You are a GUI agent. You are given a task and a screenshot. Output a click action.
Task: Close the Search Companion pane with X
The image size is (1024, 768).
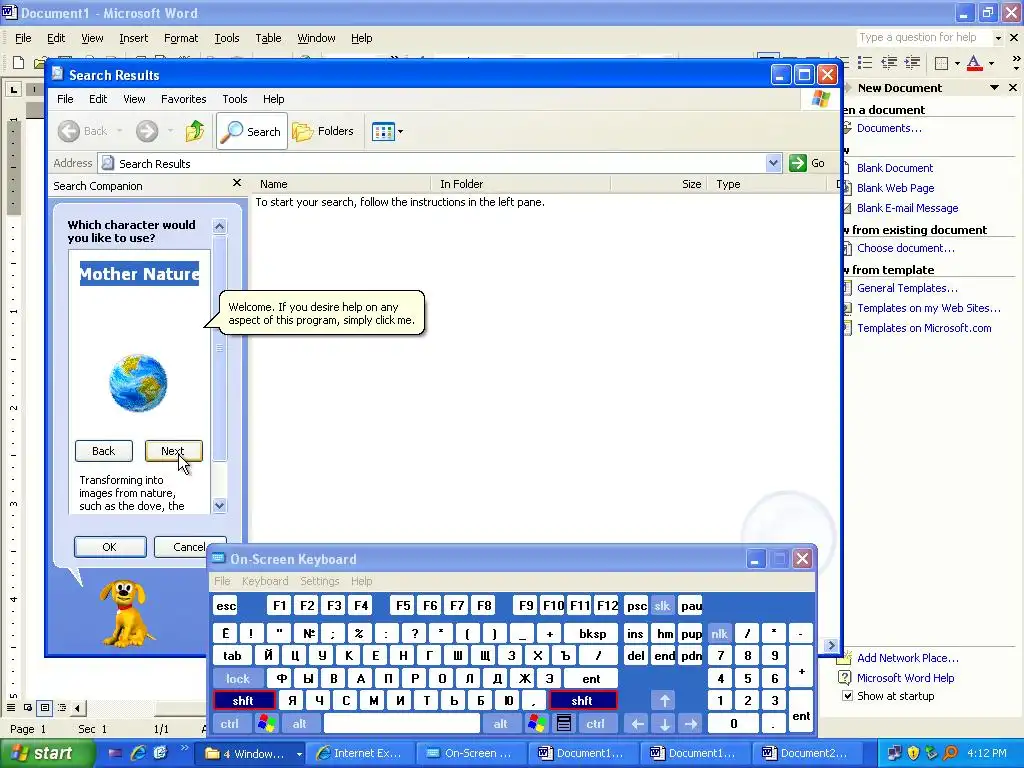tap(236, 184)
